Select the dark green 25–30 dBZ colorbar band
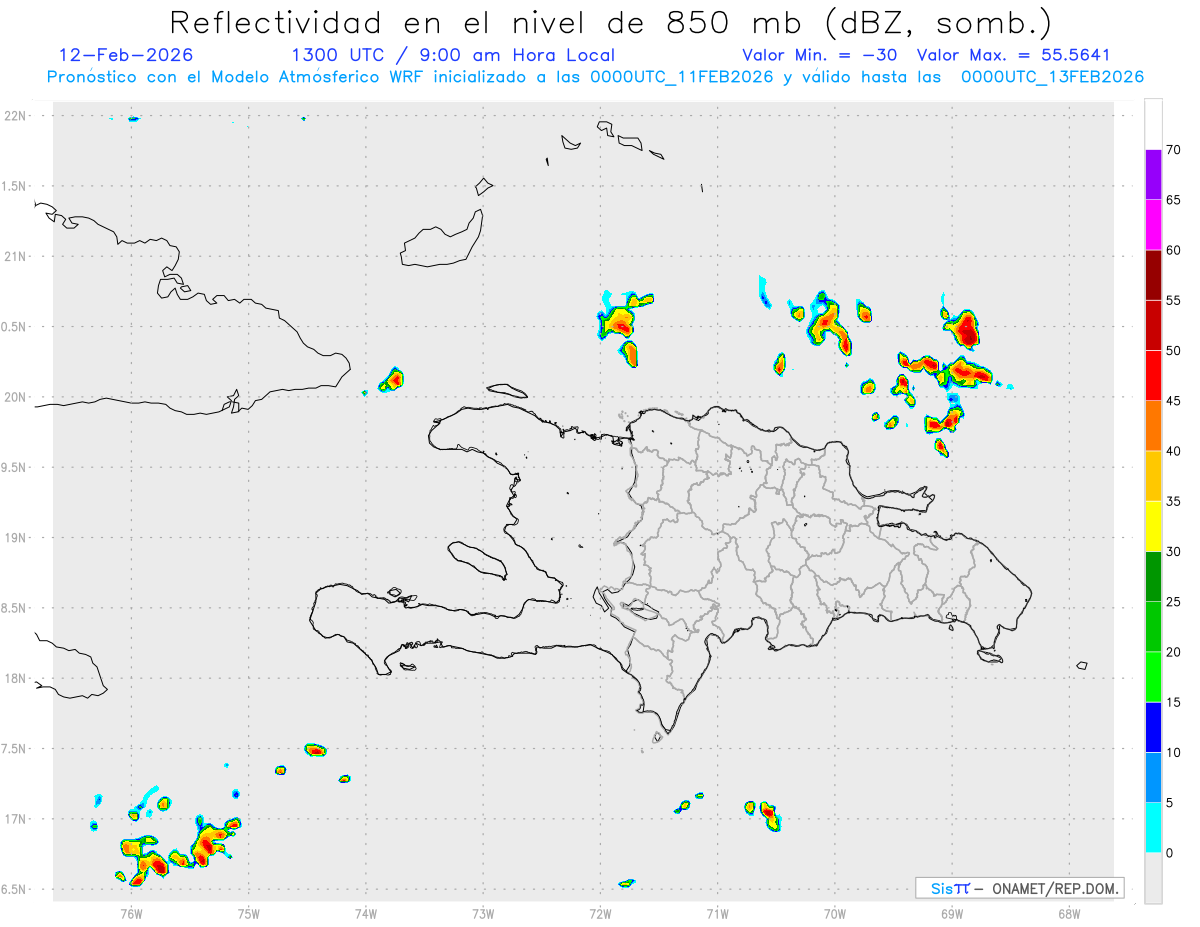Screen dimensions: 1200x927 (x=1153, y=577)
